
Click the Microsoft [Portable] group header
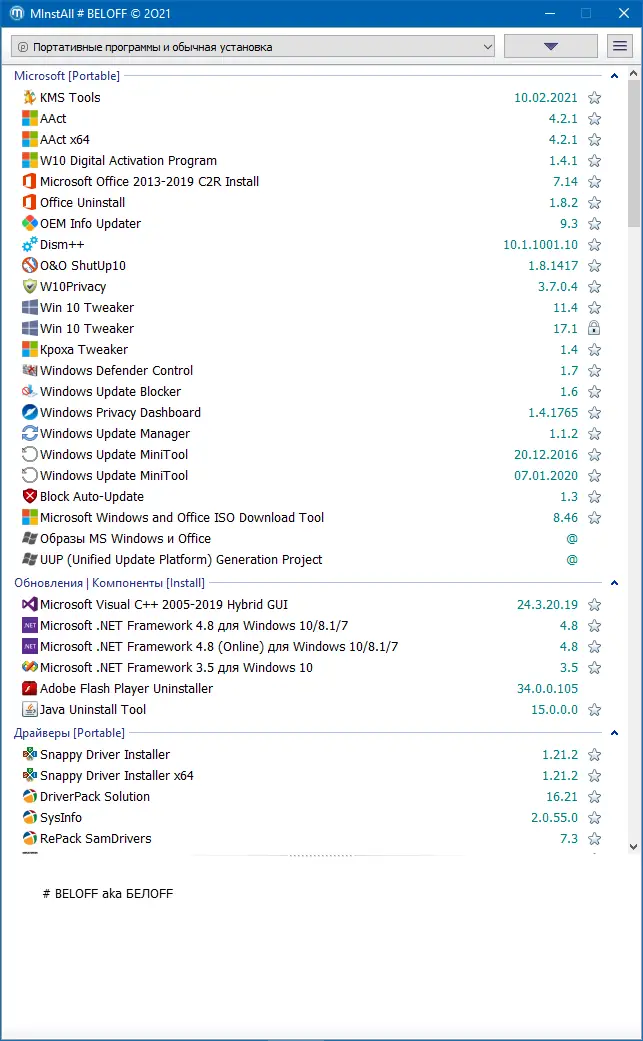[x=67, y=76]
